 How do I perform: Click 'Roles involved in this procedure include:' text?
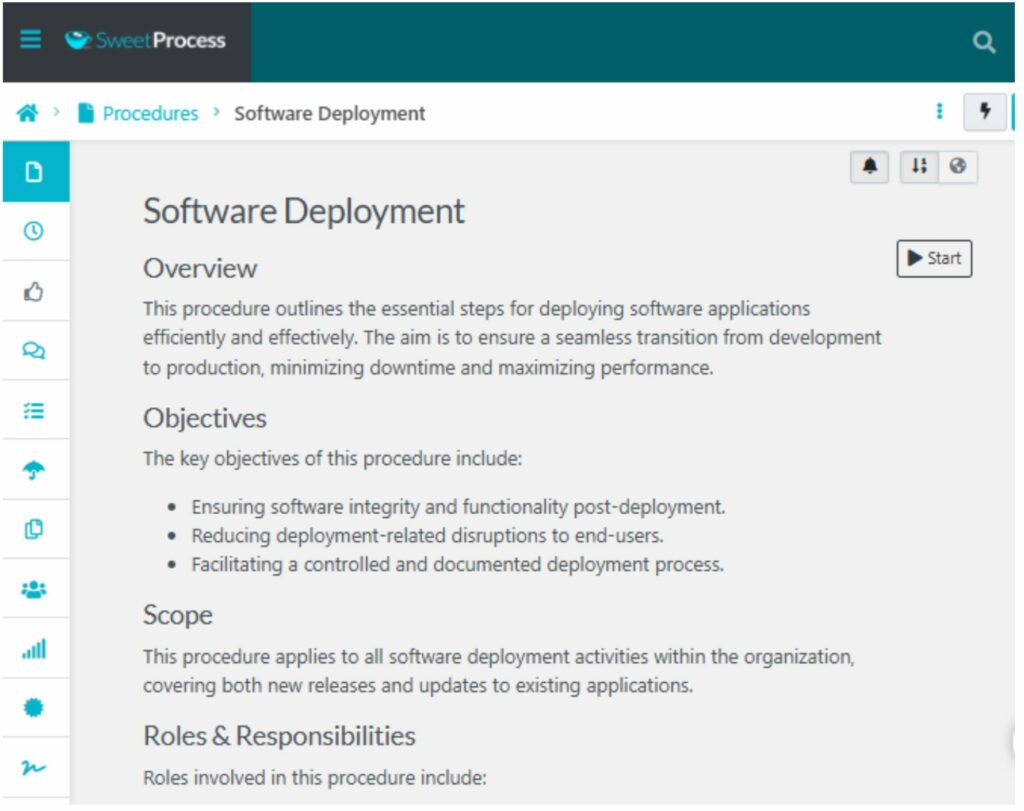pos(315,778)
